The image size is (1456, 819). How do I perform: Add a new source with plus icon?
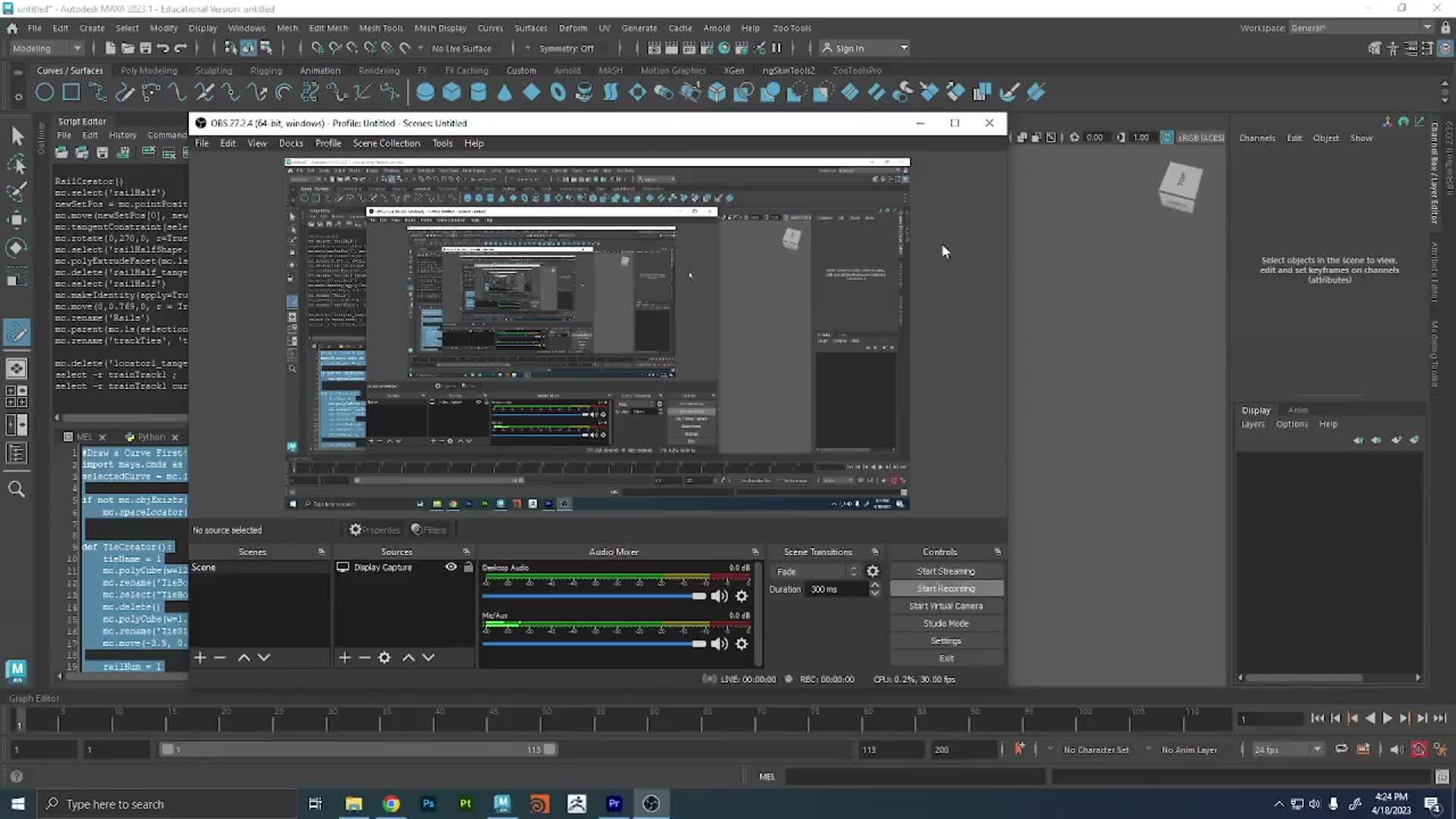[344, 657]
